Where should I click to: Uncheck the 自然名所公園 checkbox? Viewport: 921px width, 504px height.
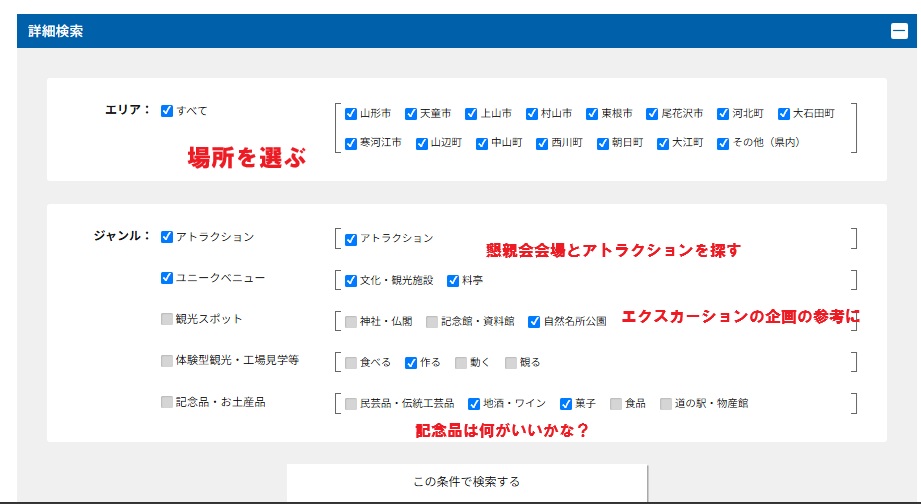[534, 322]
